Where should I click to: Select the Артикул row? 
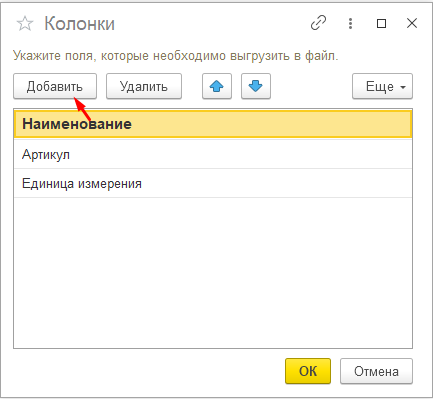coord(213,154)
